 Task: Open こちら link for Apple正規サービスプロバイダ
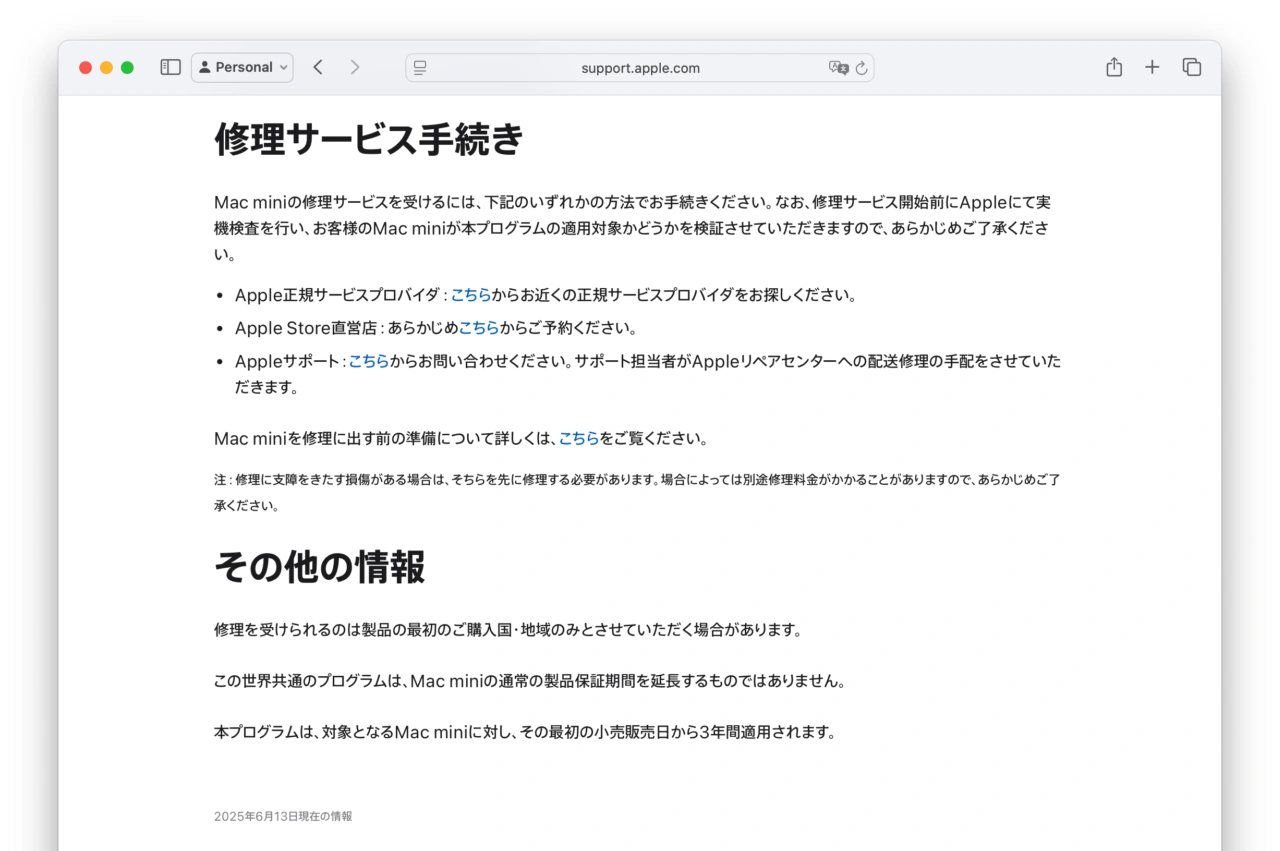click(x=470, y=295)
